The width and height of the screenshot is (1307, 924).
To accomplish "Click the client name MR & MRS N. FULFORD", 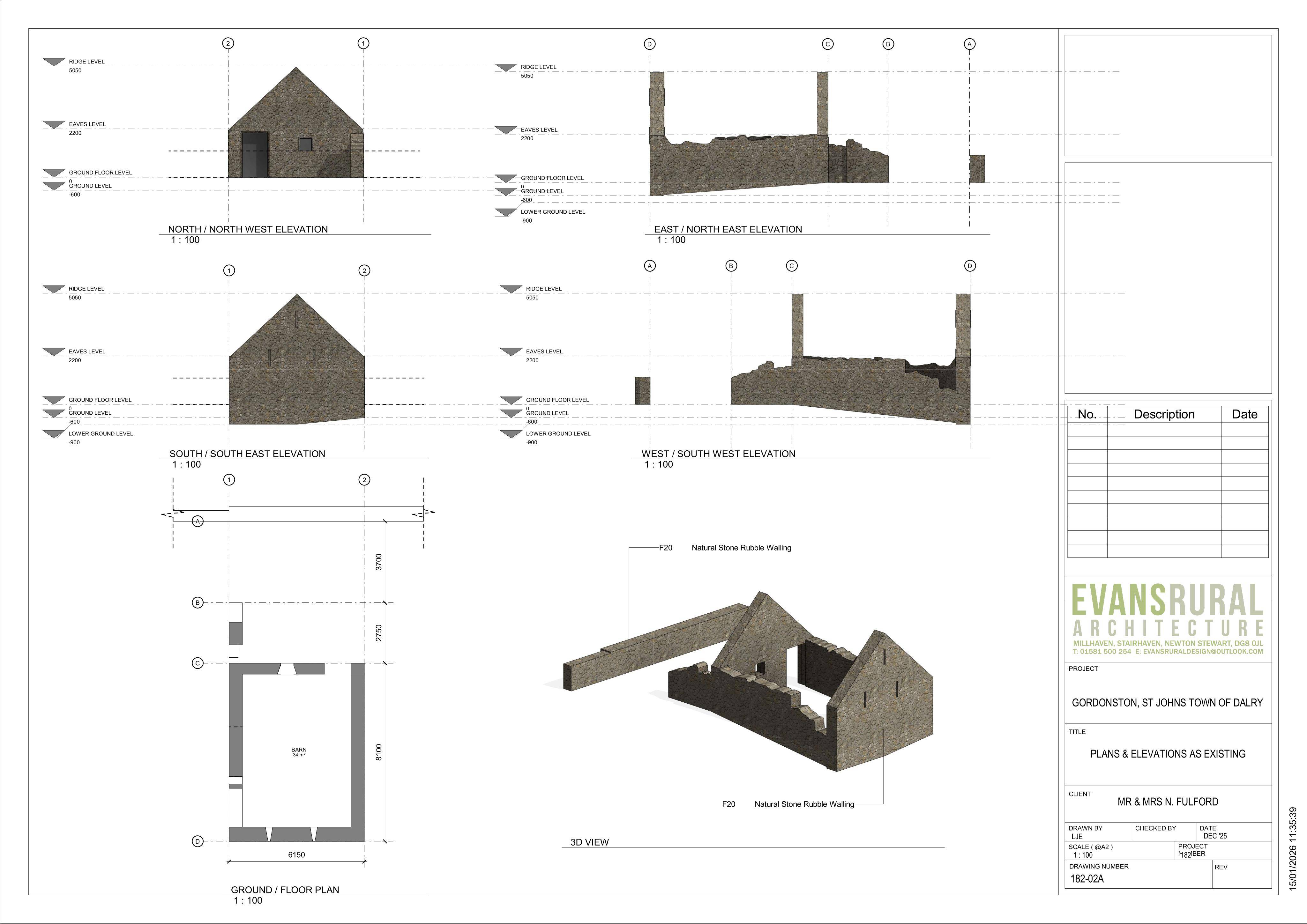I will [x=1168, y=802].
